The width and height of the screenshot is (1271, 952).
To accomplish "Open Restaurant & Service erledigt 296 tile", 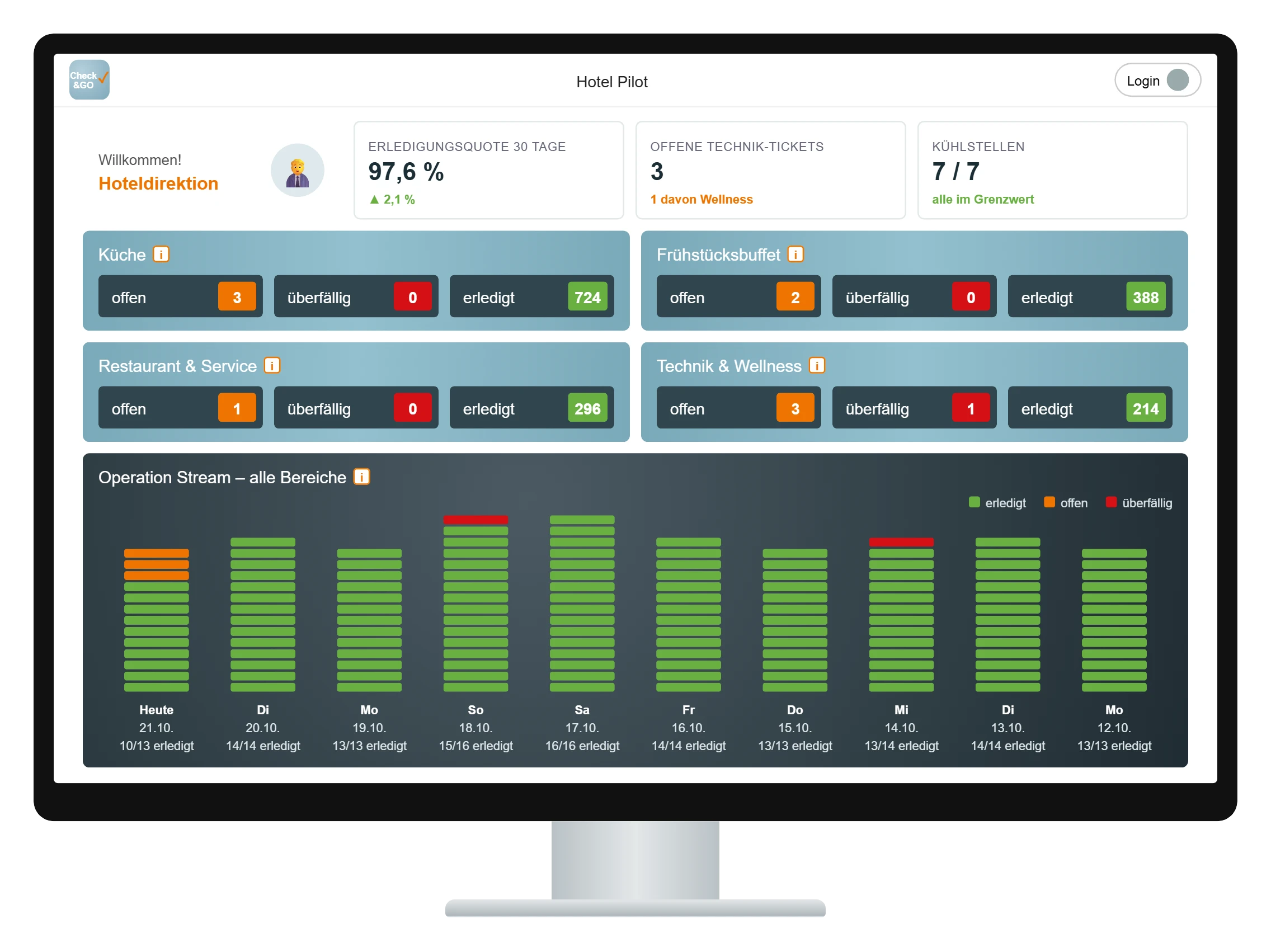I will point(531,408).
